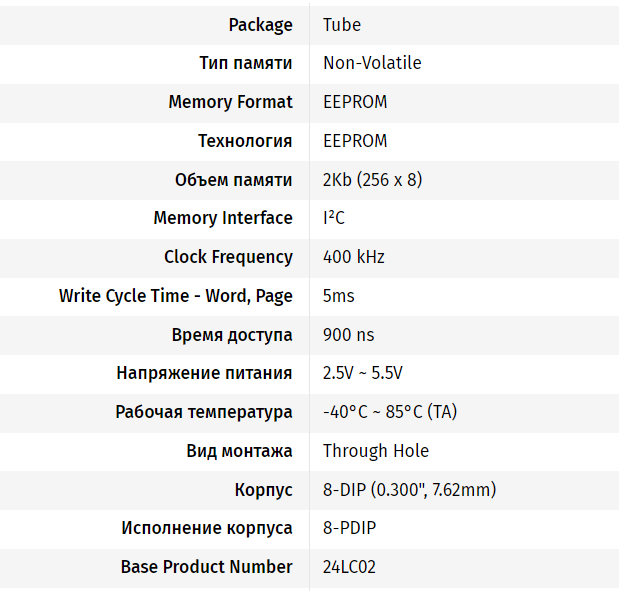Click the Write Cycle Time label
The image size is (619, 600).
[x=176, y=296]
